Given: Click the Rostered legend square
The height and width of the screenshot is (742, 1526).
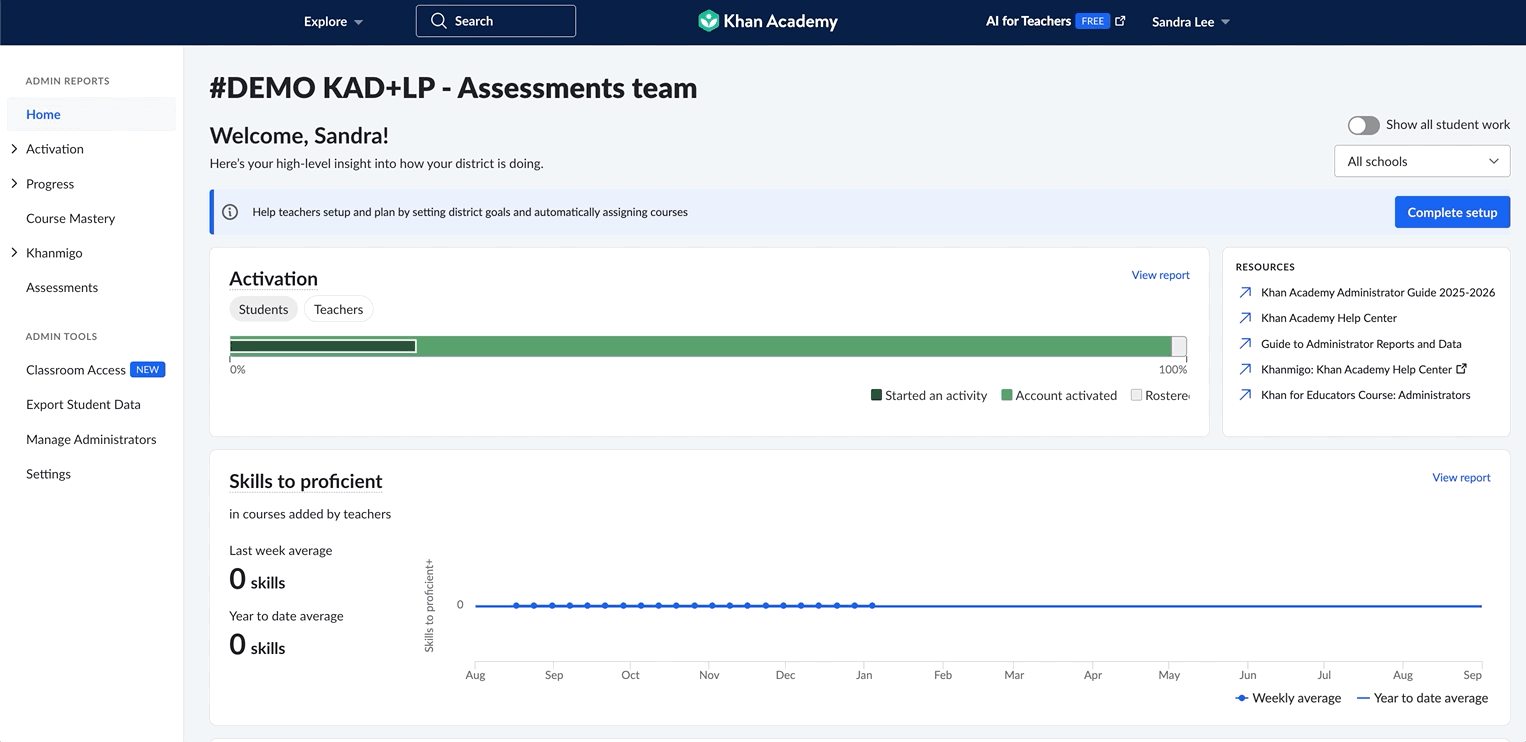Looking at the screenshot, I should point(1136,395).
